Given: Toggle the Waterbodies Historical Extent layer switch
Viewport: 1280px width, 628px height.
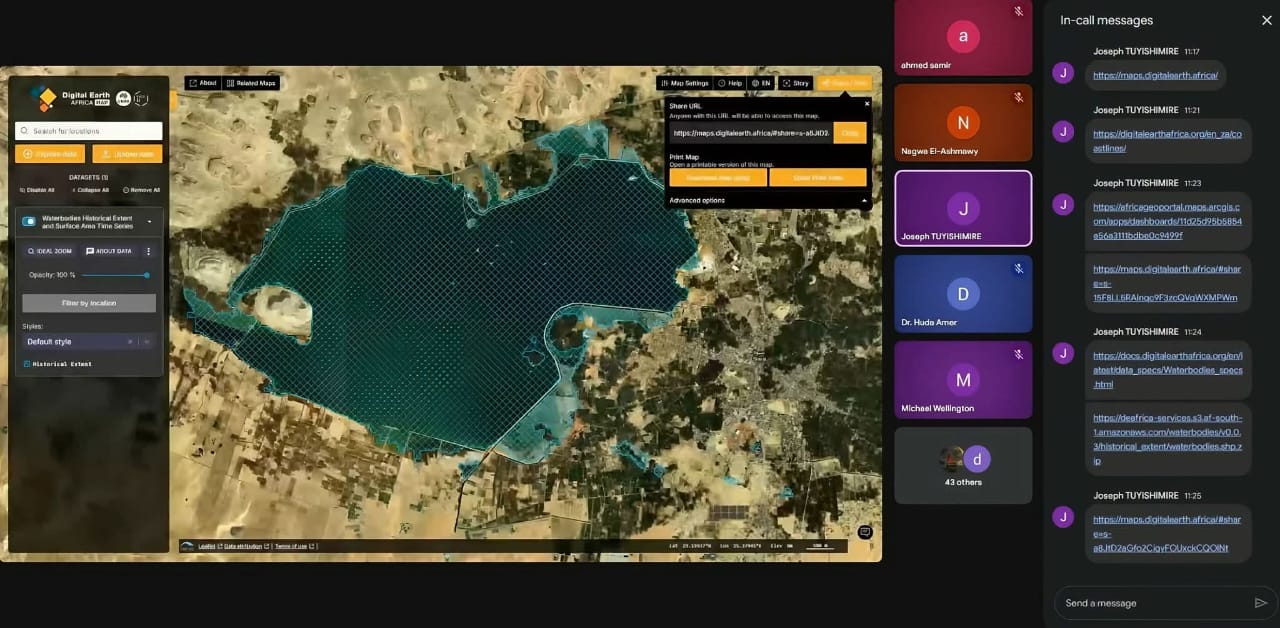Looking at the screenshot, I should (29, 221).
